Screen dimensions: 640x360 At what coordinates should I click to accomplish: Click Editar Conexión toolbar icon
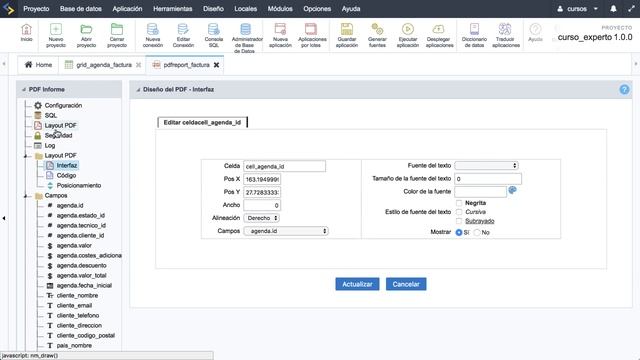click(183, 35)
